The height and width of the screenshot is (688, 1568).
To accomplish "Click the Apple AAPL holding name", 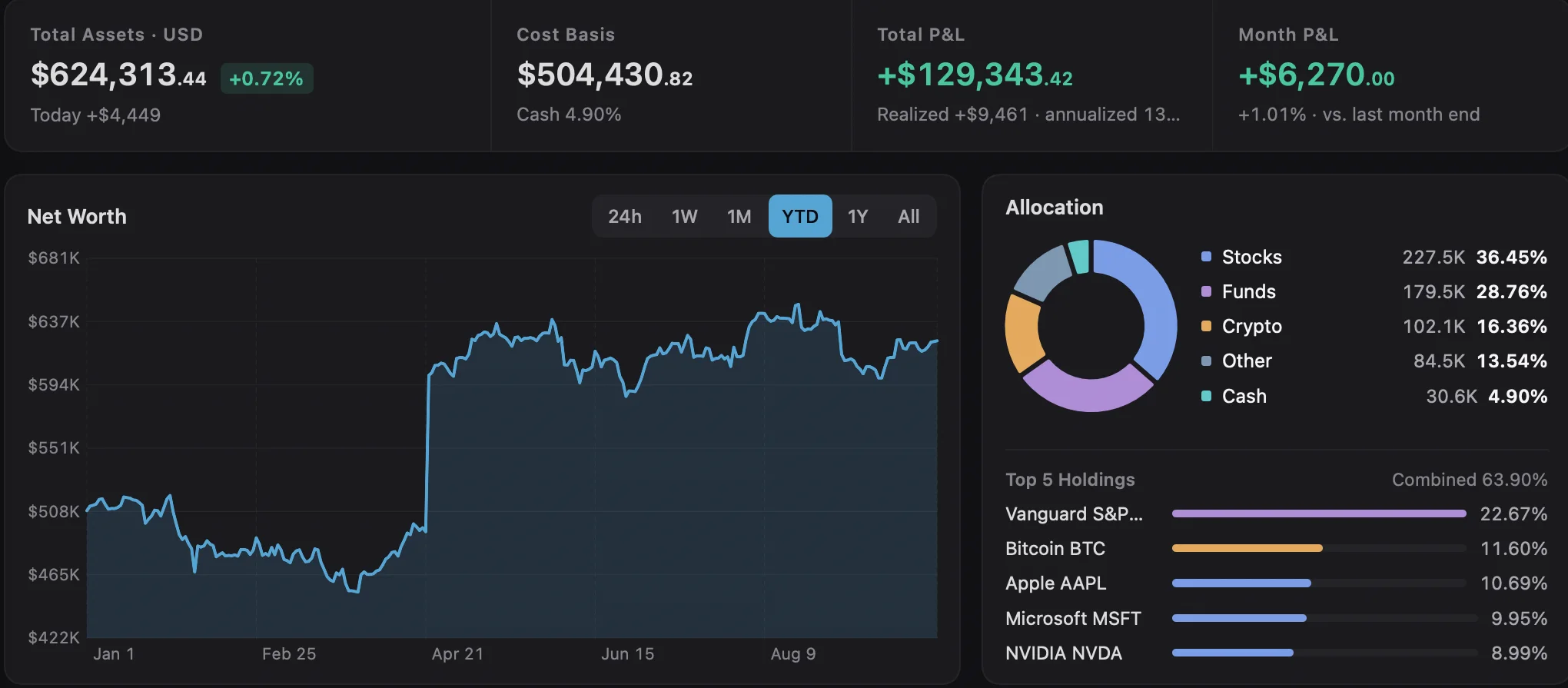I will coord(1056,583).
